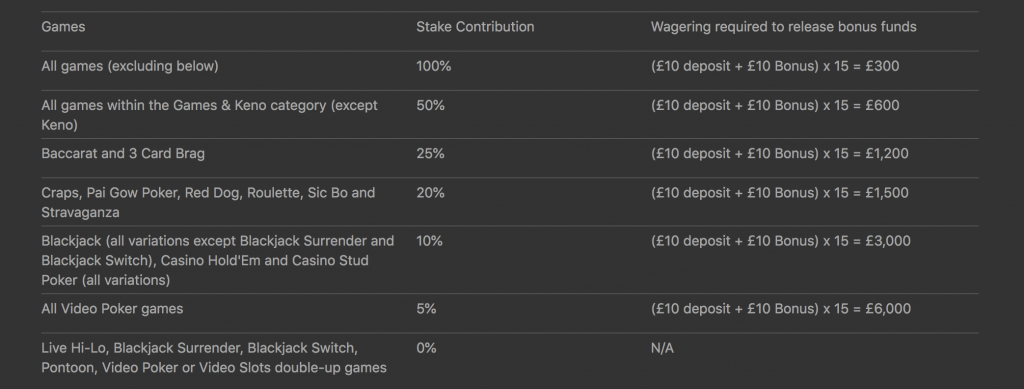Select the Craps, Pai Gow Poker row text

208,202
